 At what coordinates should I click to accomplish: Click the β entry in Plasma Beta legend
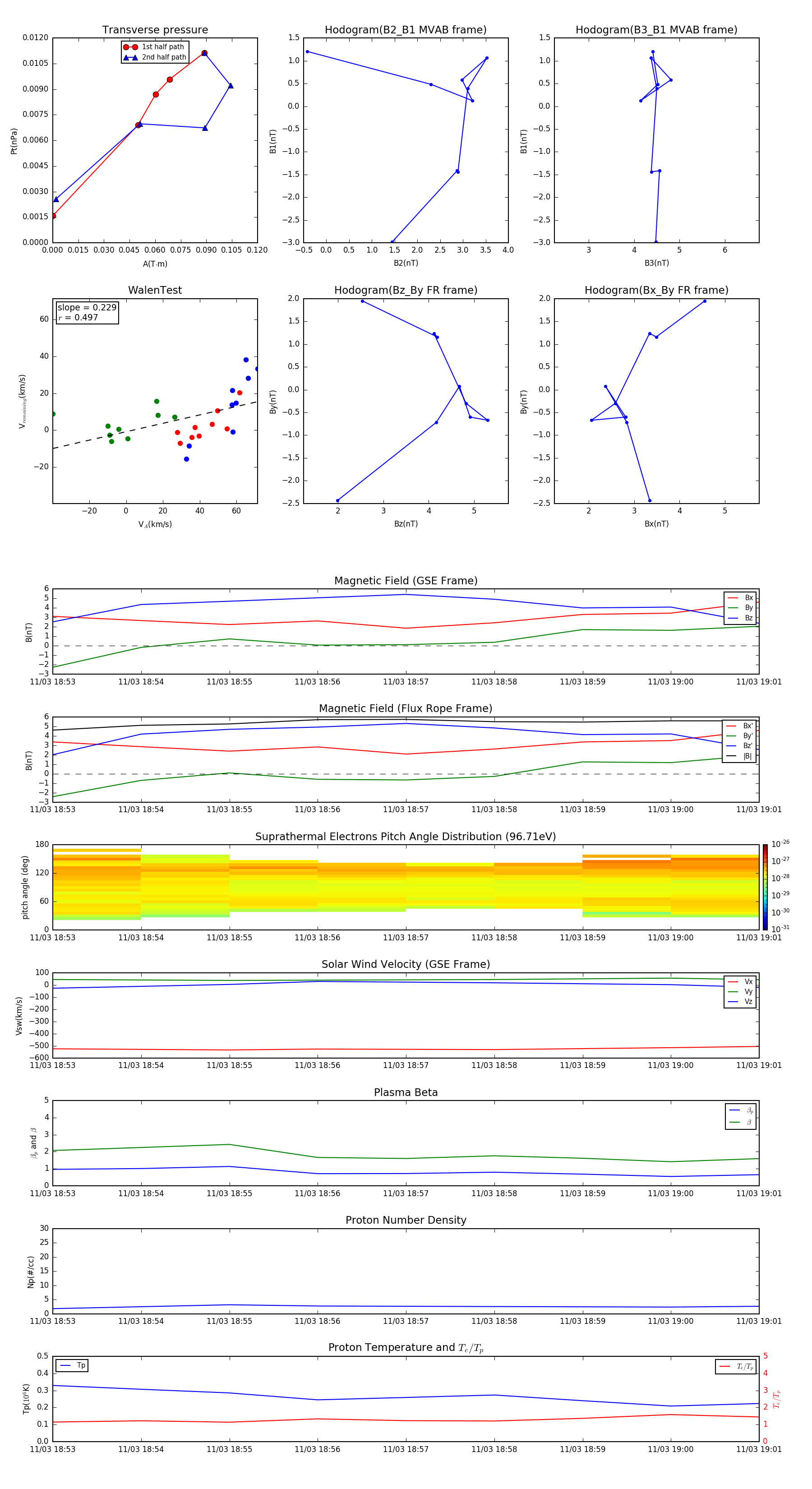741,1123
